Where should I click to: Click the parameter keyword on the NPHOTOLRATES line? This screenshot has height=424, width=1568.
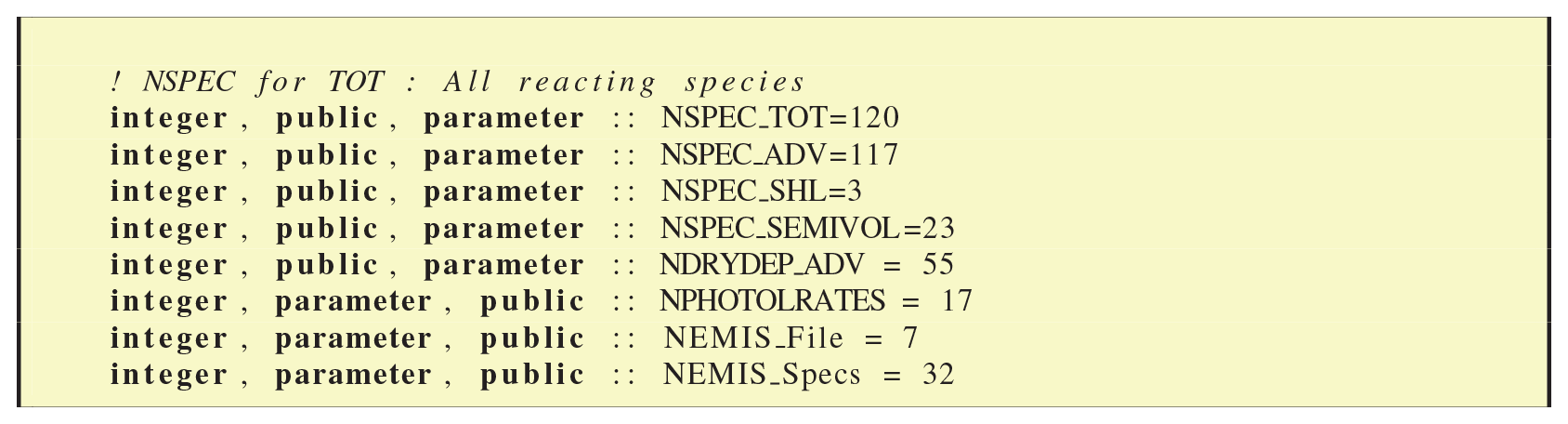354,301
